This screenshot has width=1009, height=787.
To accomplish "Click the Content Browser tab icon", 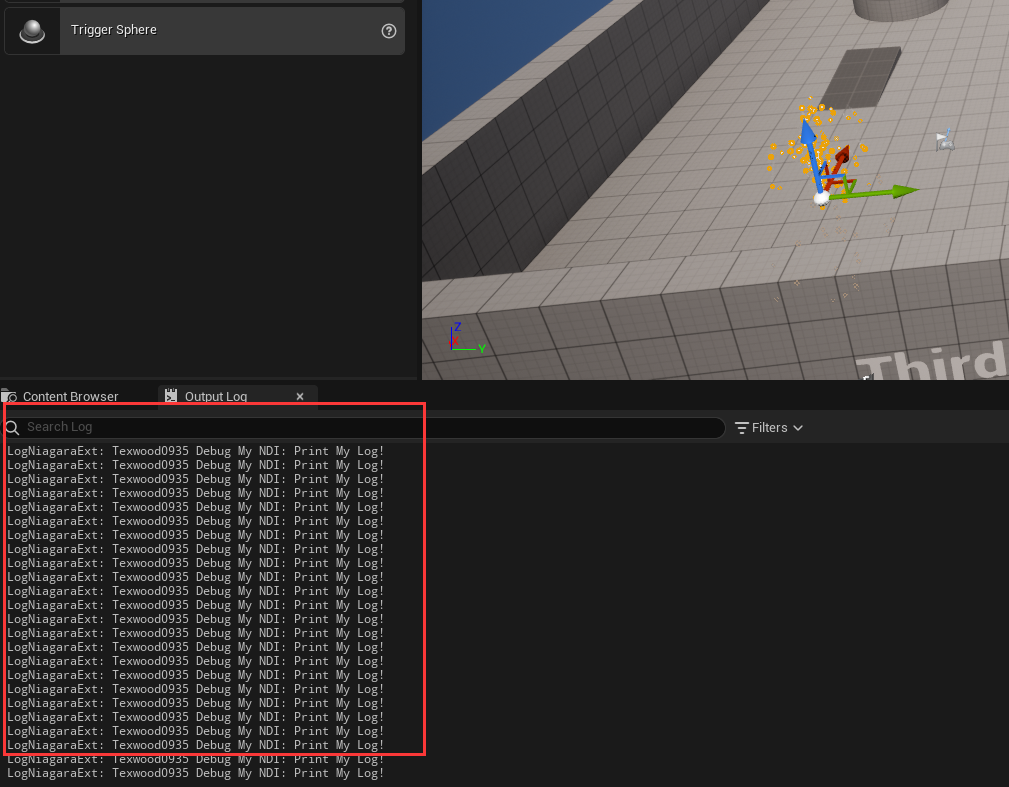I will click(x=9, y=397).
